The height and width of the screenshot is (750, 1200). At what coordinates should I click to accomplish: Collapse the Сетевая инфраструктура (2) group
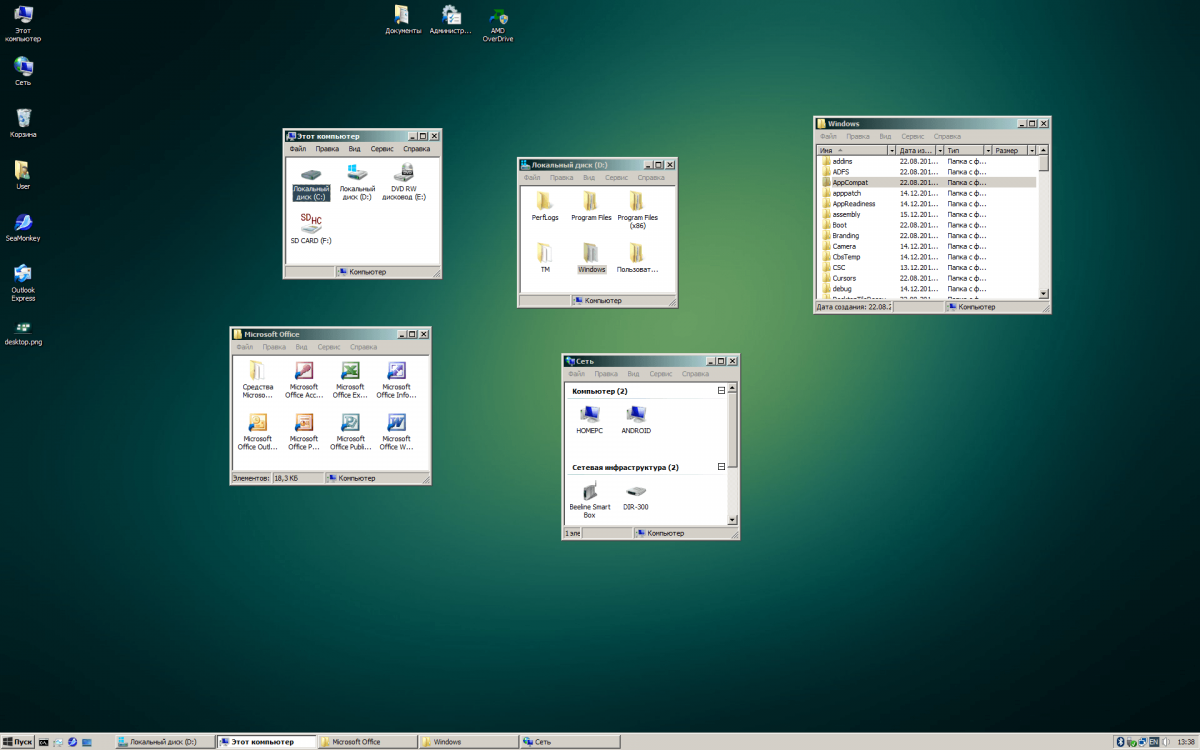click(x=722, y=467)
